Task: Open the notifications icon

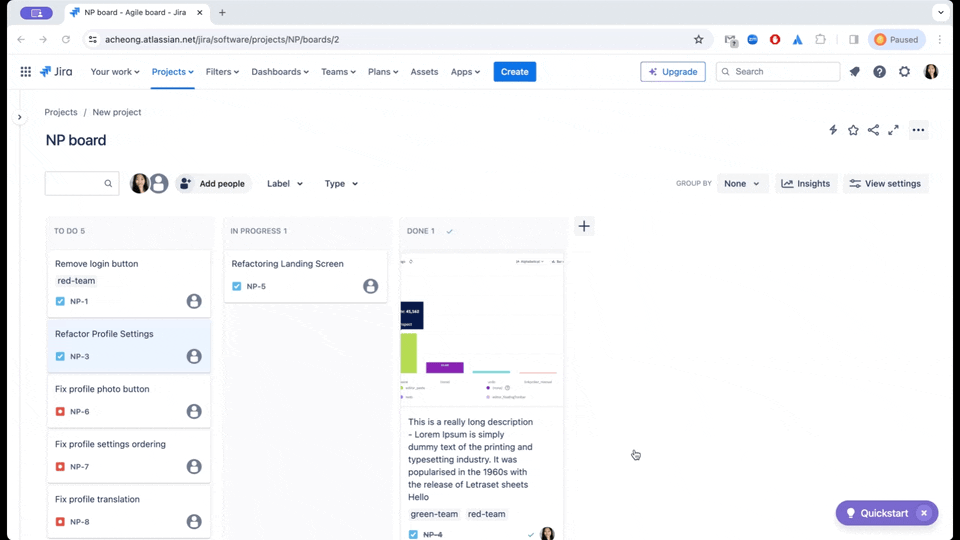Action: tap(855, 72)
